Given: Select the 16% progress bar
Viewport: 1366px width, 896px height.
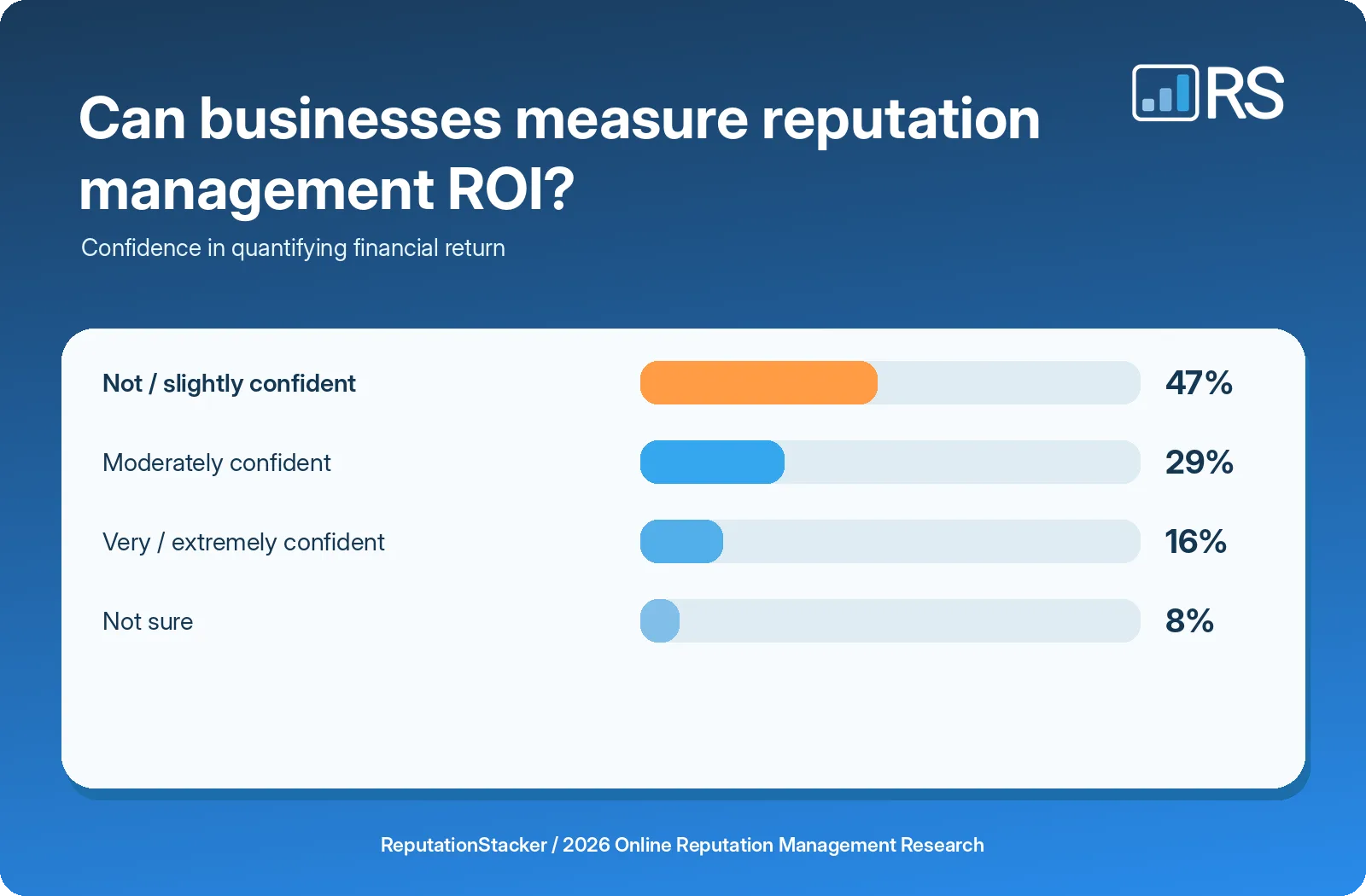Looking at the screenshot, I should [x=681, y=541].
